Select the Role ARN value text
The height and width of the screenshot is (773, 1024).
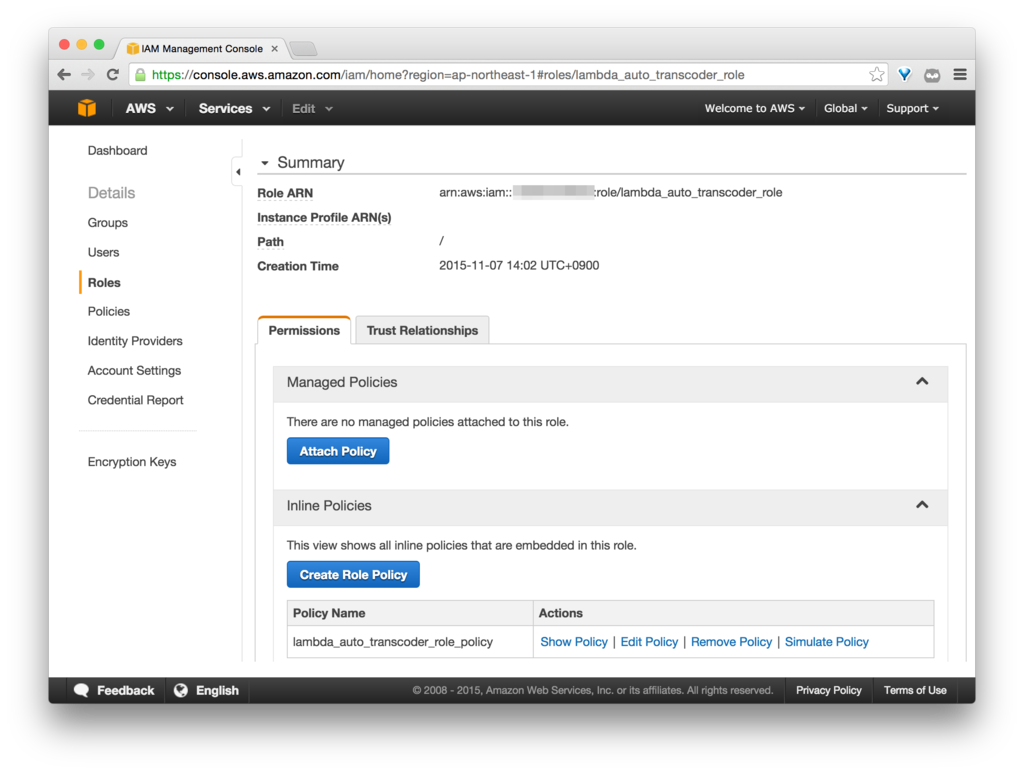(611, 193)
